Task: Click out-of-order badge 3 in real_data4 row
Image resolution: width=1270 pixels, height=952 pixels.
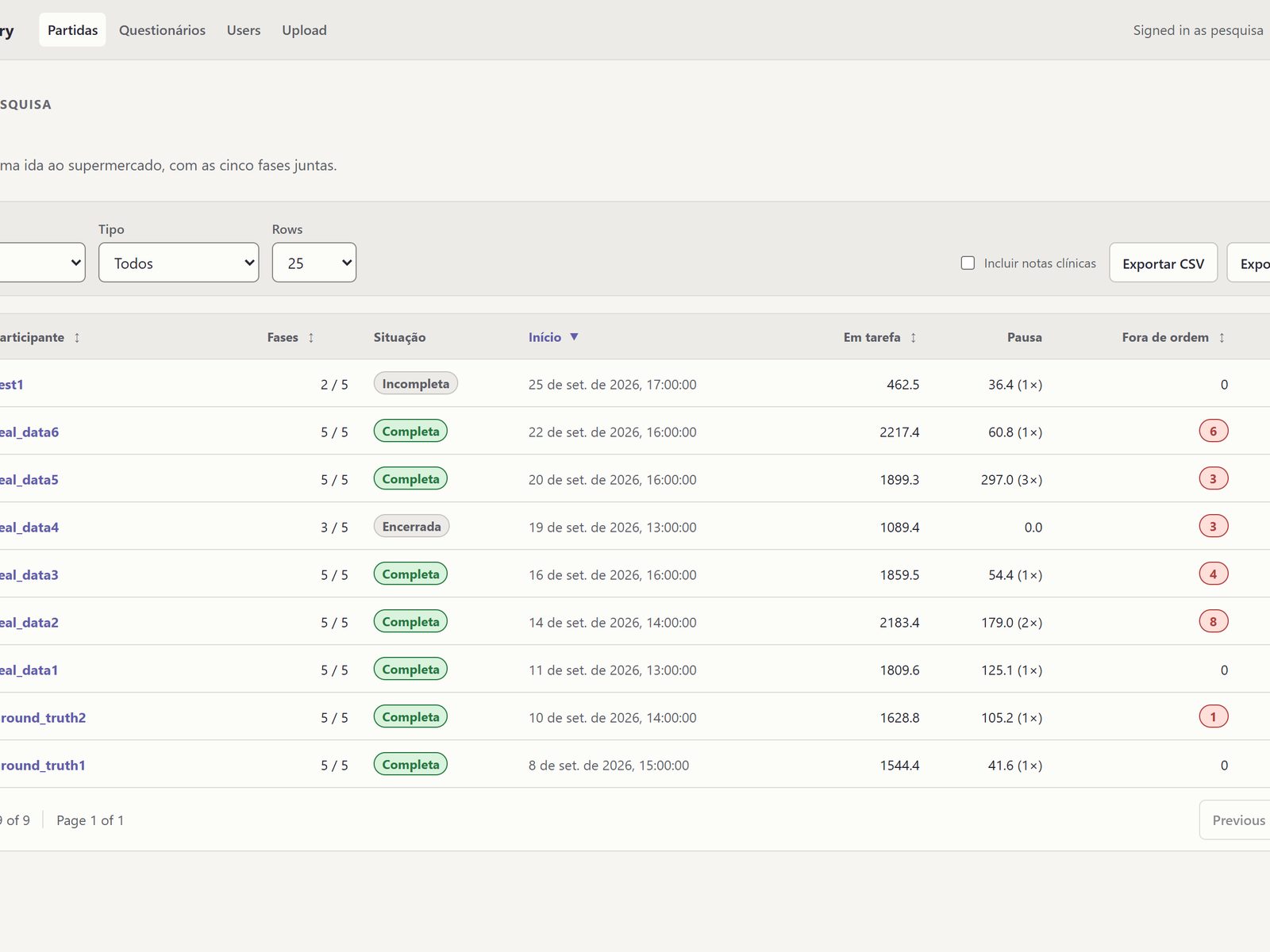Action: pos(1213,526)
